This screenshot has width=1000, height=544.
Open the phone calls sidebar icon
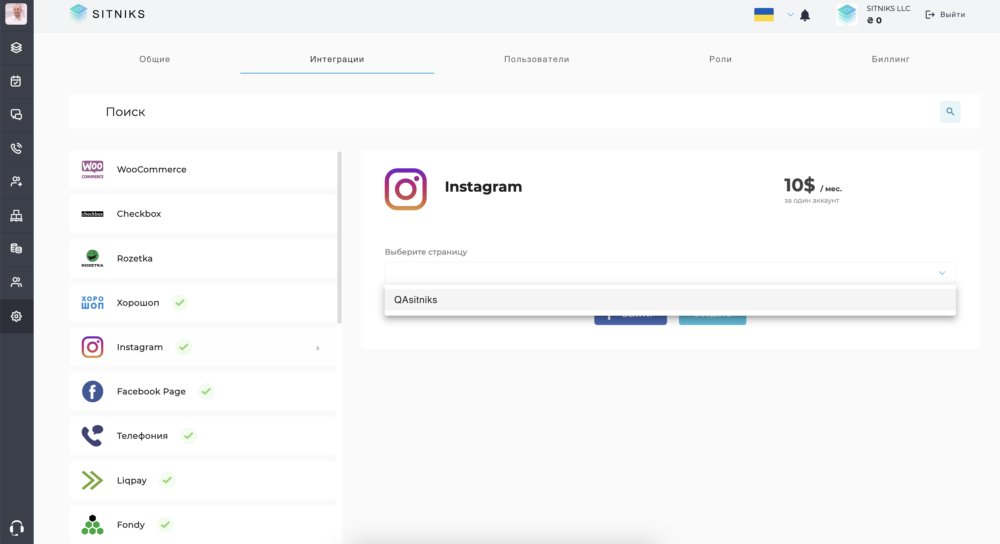(17, 149)
